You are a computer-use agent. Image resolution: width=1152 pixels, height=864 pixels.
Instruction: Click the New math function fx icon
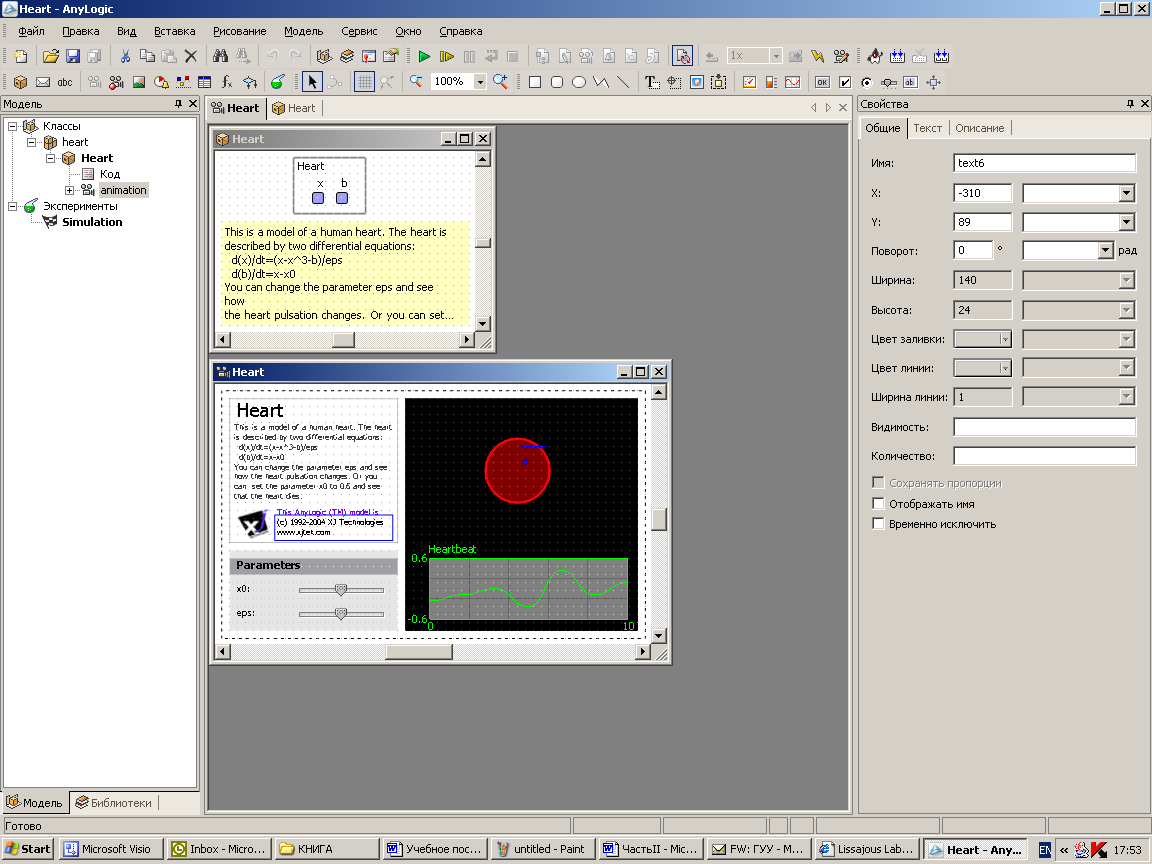(227, 82)
